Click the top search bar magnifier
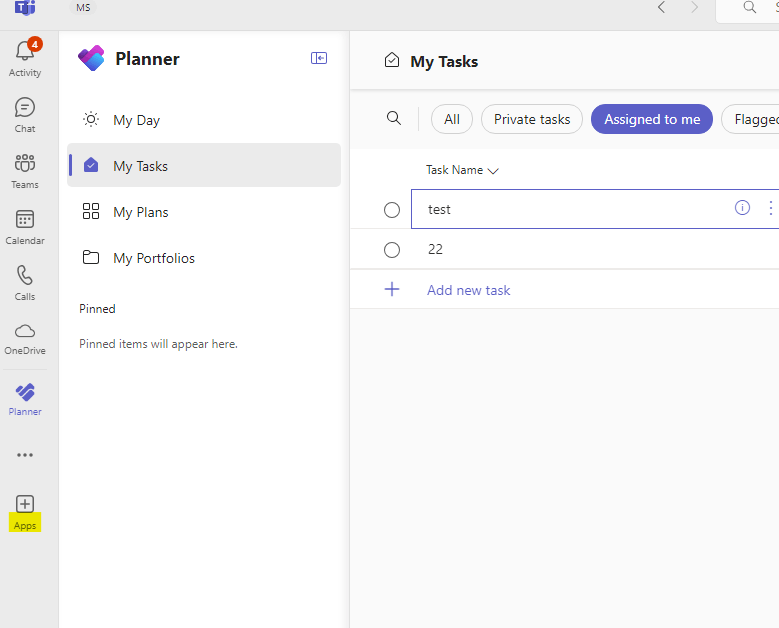Viewport: 779px width, 628px height. pyautogui.click(x=750, y=7)
